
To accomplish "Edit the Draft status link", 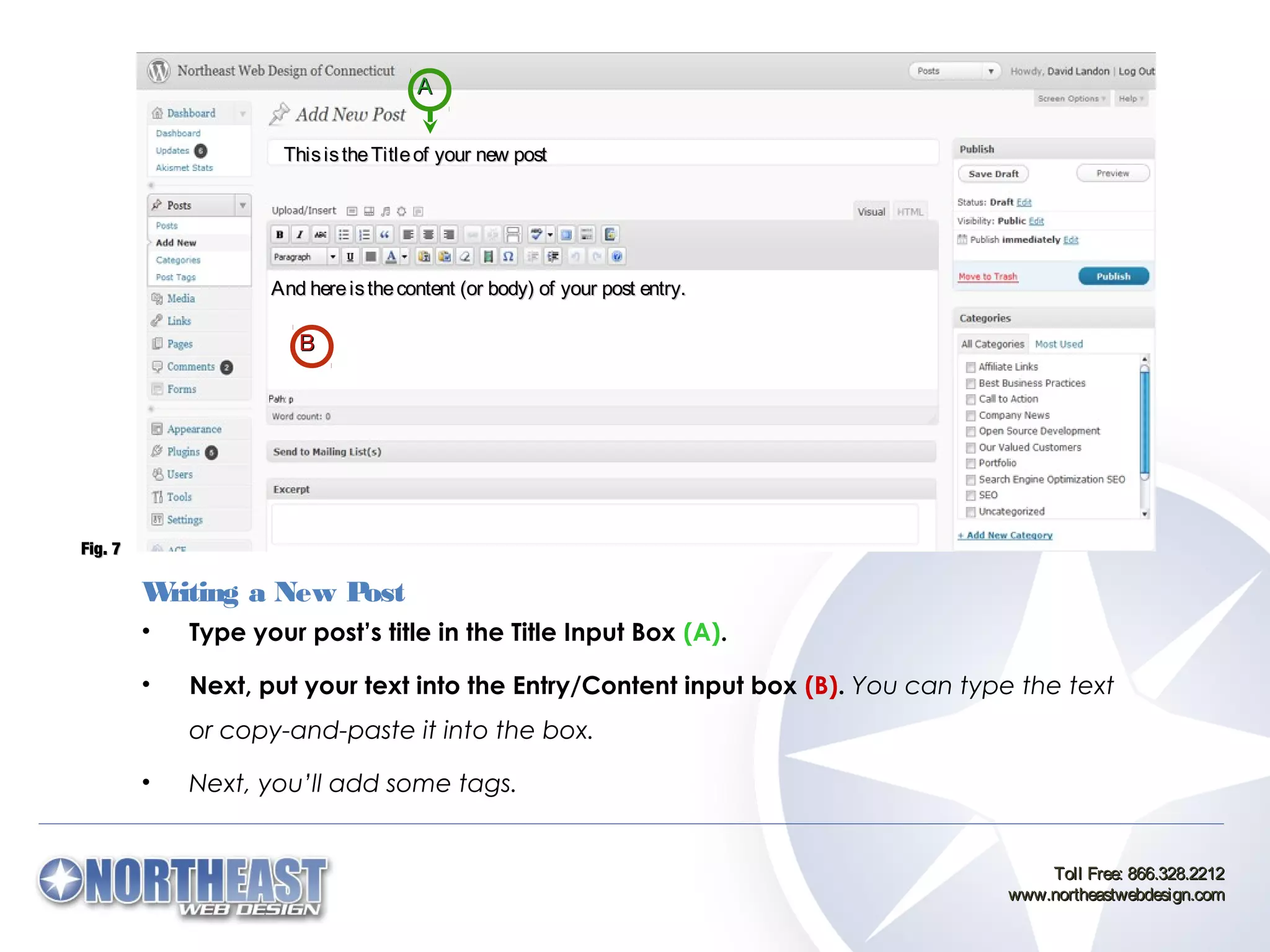I will pyautogui.click(x=1024, y=202).
